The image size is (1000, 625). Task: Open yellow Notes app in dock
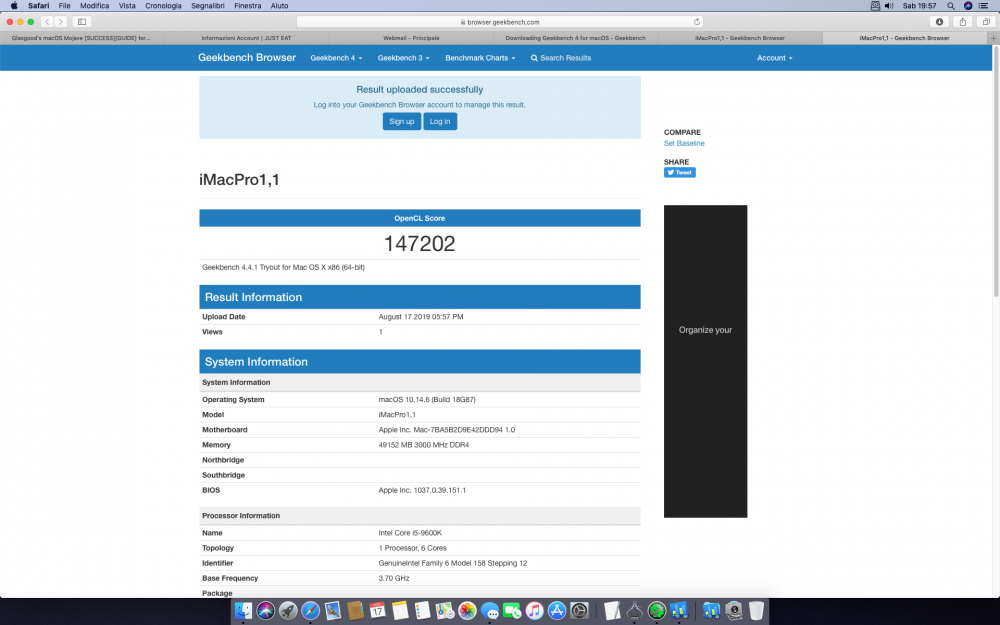(400, 610)
